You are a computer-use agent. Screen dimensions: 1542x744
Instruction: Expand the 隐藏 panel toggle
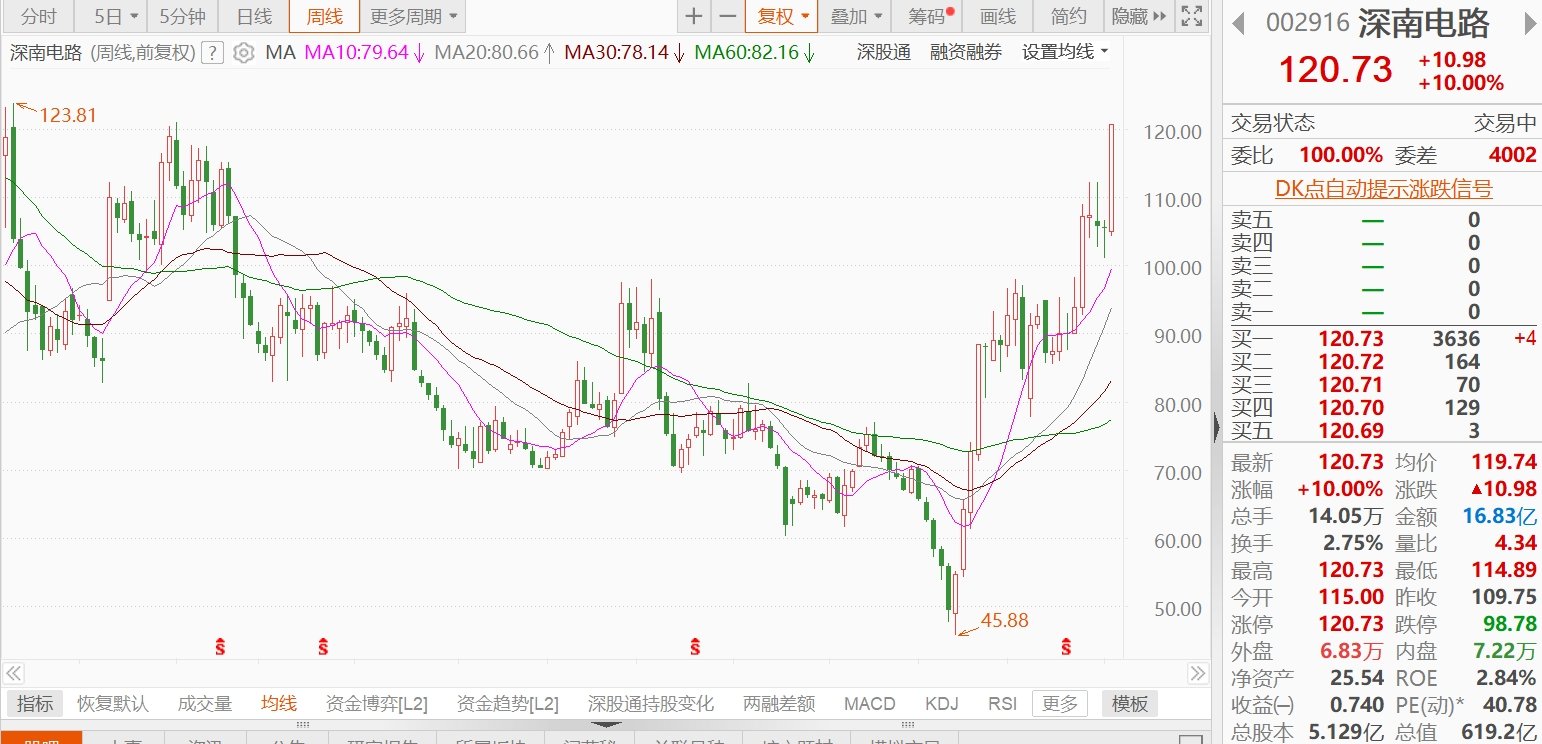point(1139,16)
